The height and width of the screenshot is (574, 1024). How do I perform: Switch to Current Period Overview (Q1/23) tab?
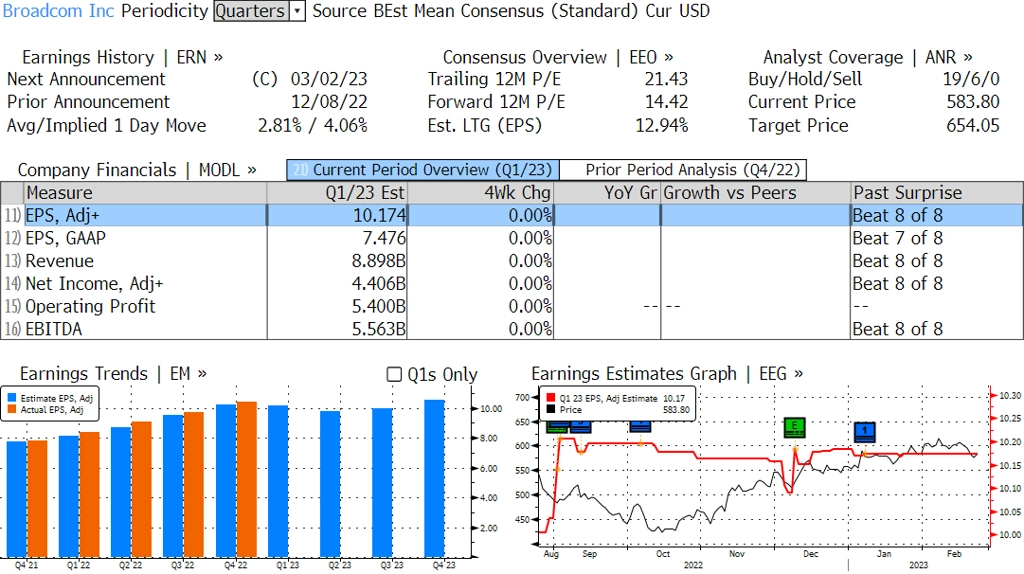(423, 170)
